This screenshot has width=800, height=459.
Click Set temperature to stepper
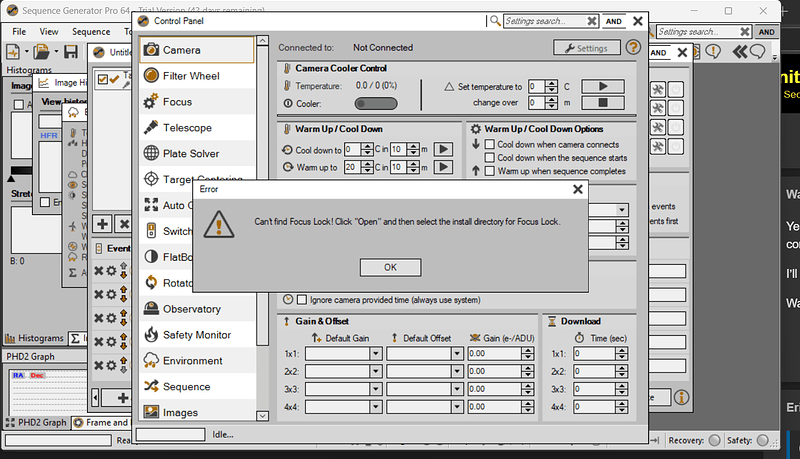[551, 86]
